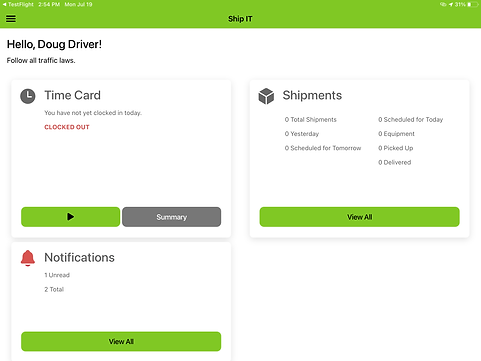Select '0 Delivered' entry
Viewport: 481px width, 361px height.
point(394,162)
